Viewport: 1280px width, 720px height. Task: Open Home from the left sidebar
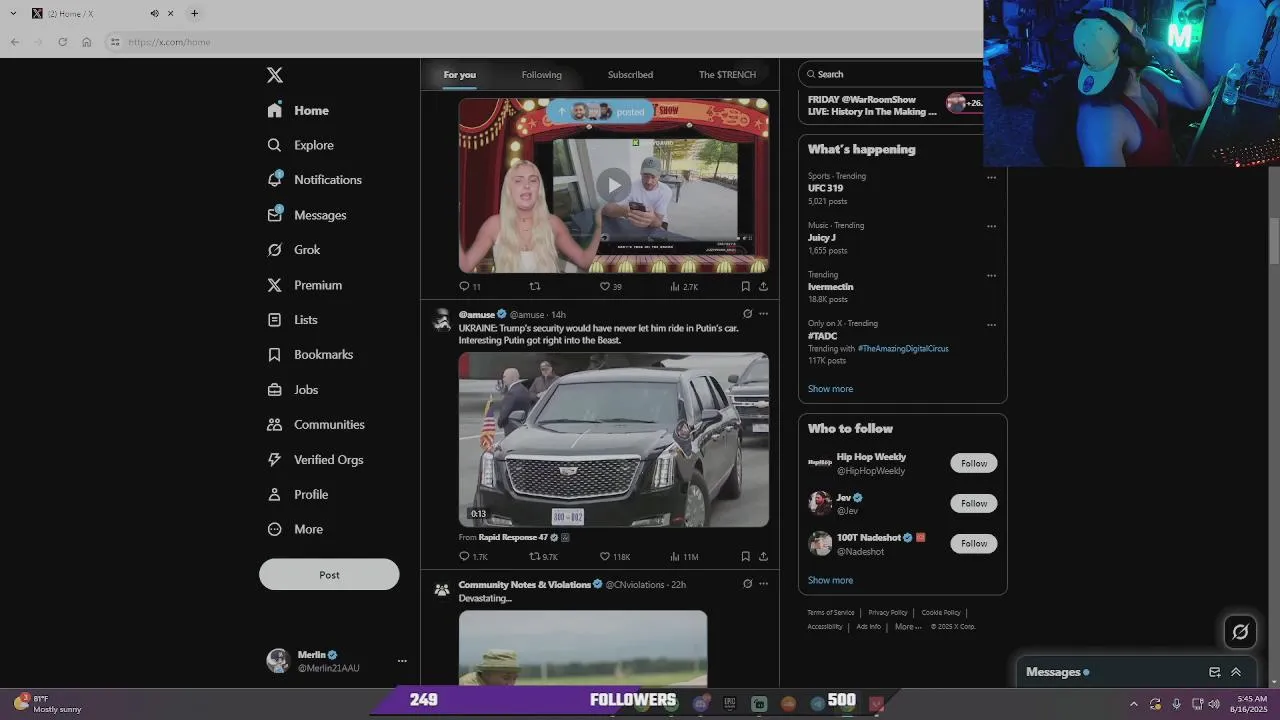(x=298, y=110)
